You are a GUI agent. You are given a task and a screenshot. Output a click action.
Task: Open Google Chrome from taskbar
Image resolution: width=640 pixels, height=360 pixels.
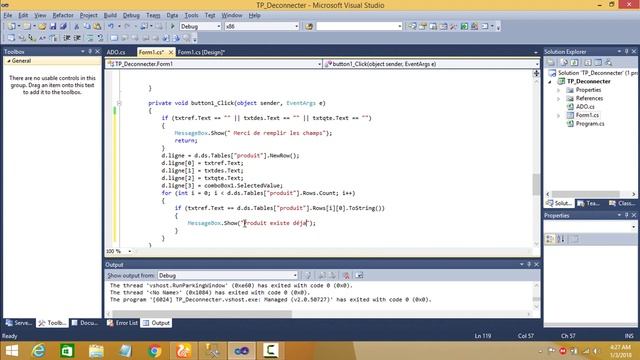155,351
